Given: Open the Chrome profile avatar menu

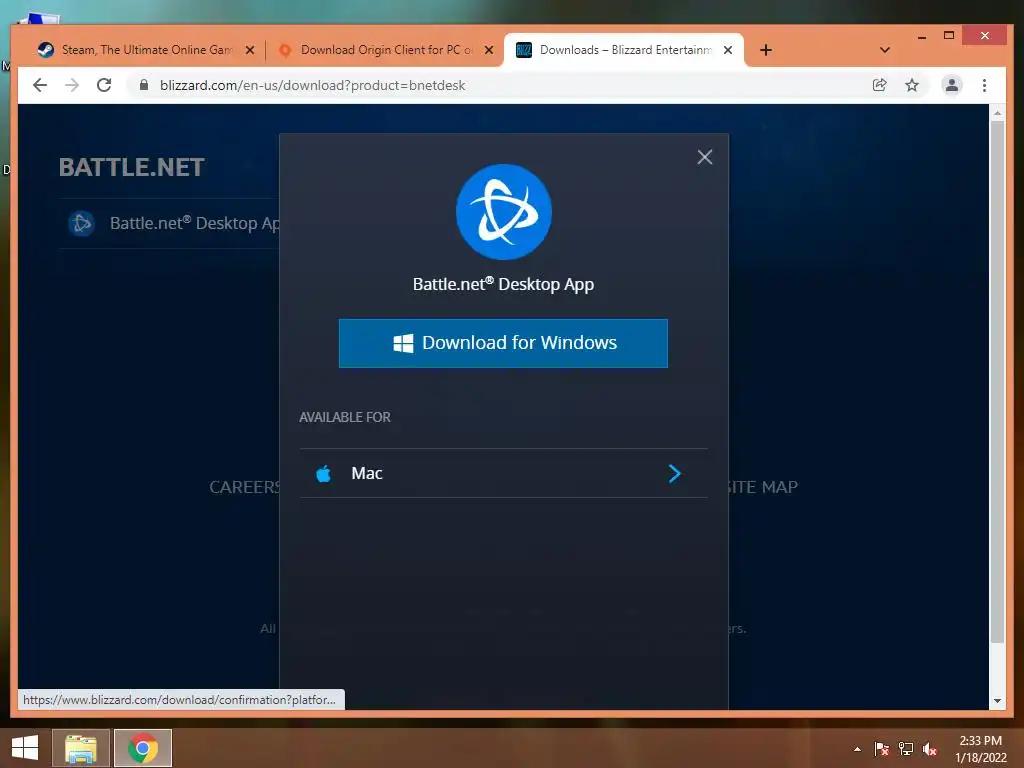Looking at the screenshot, I should (x=952, y=85).
